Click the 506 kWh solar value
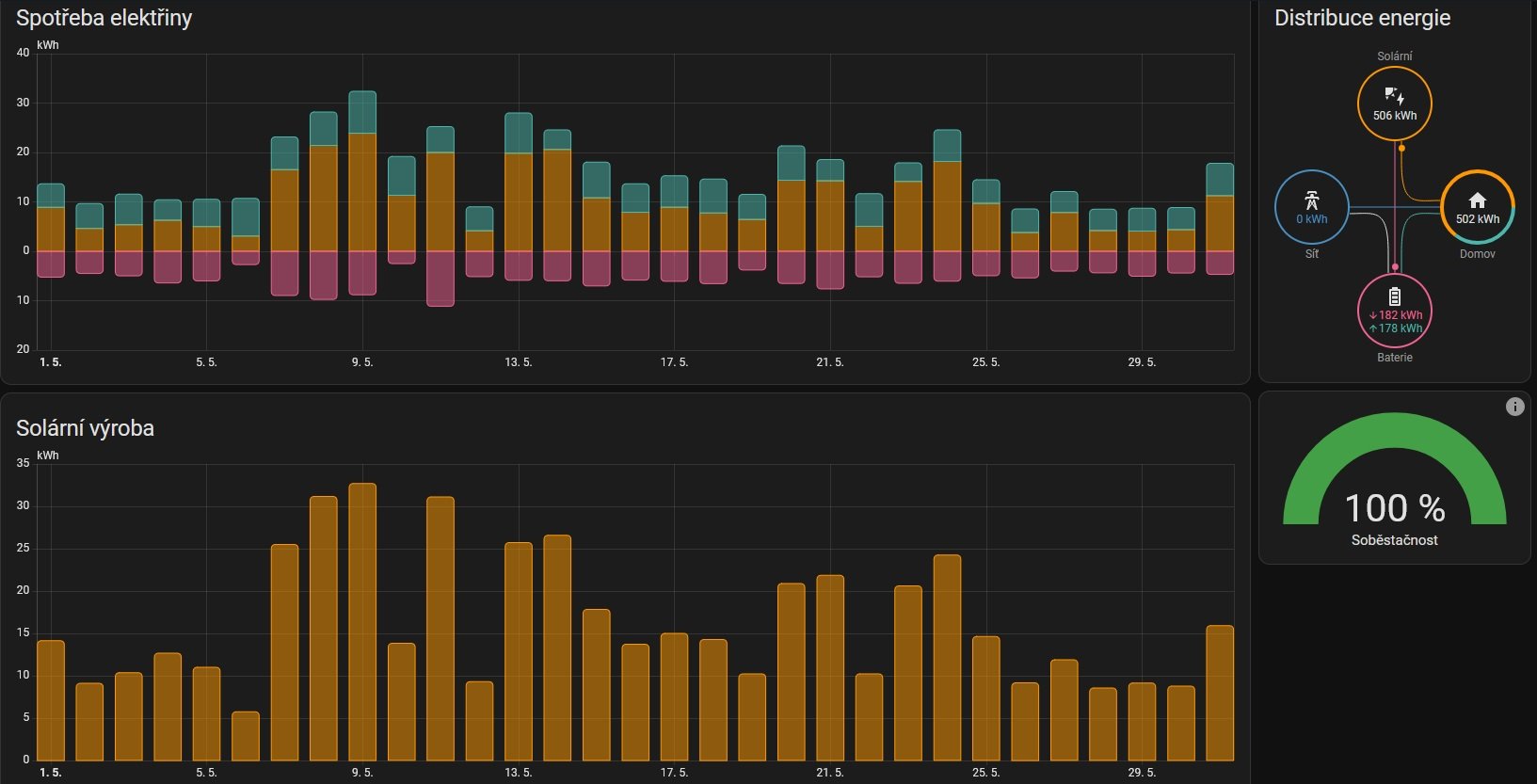The image size is (1537, 784). pos(1394,116)
